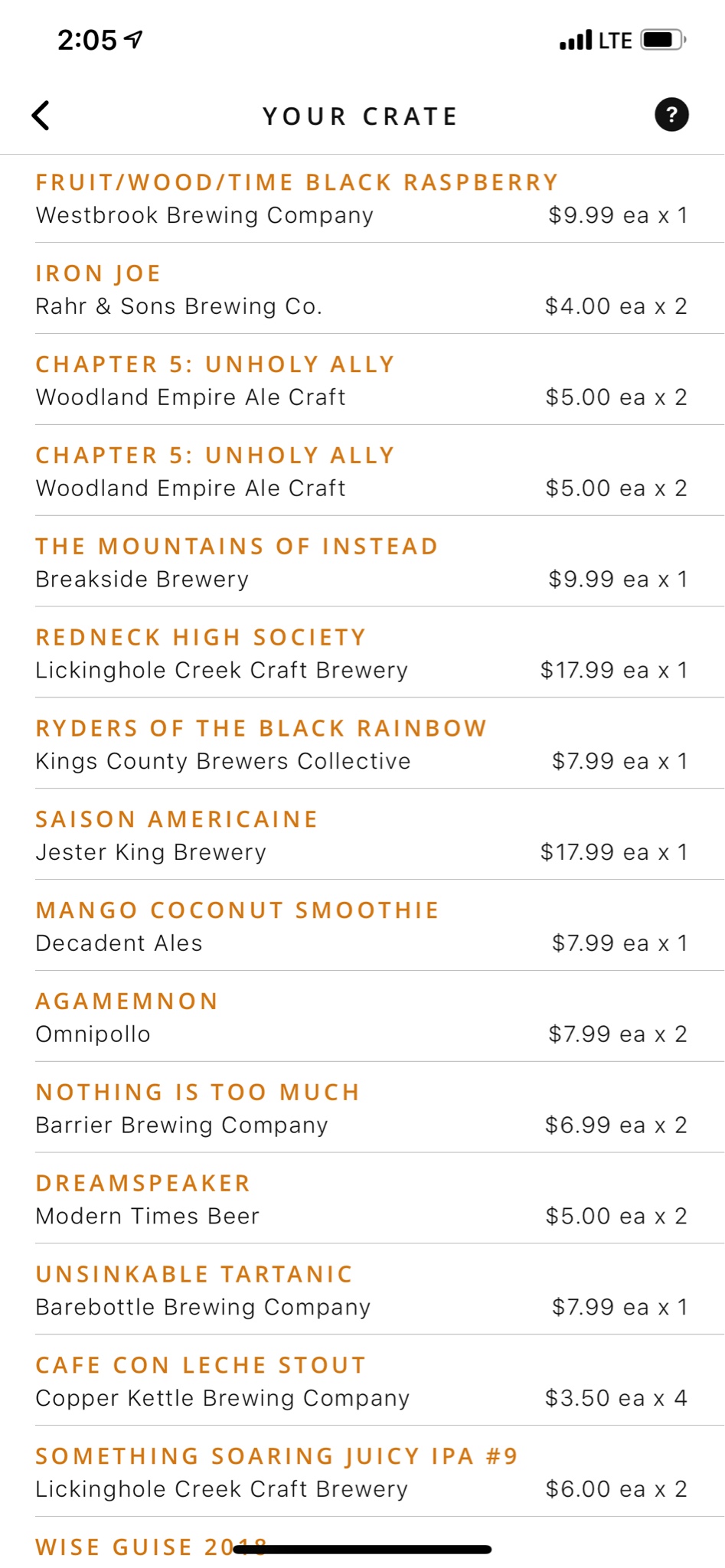This screenshot has width=725, height=1568.
Task: Open Fruit/Wood/Time Black Raspberry item
Action: [297, 183]
